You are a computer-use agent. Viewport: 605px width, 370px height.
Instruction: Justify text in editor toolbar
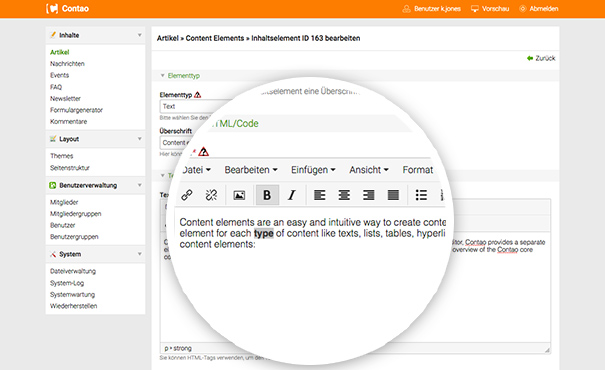point(393,195)
